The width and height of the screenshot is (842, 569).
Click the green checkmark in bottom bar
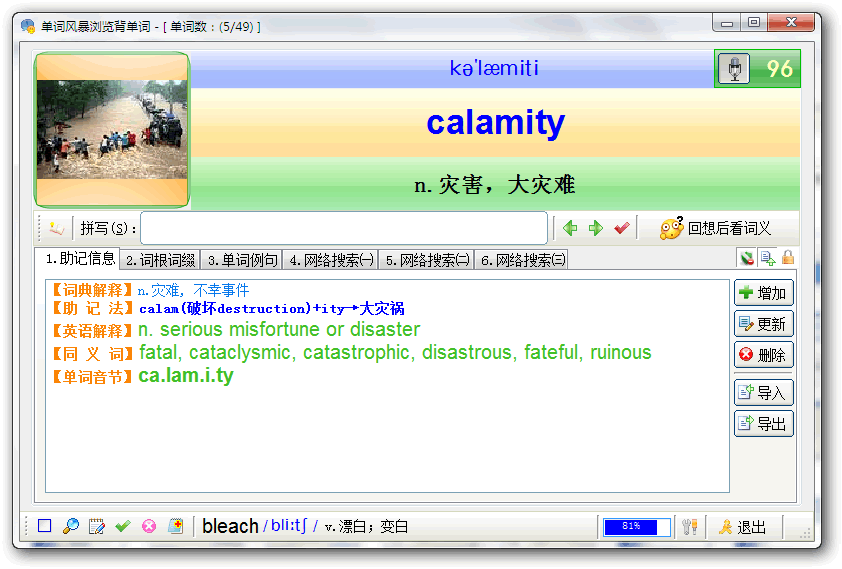(123, 526)
